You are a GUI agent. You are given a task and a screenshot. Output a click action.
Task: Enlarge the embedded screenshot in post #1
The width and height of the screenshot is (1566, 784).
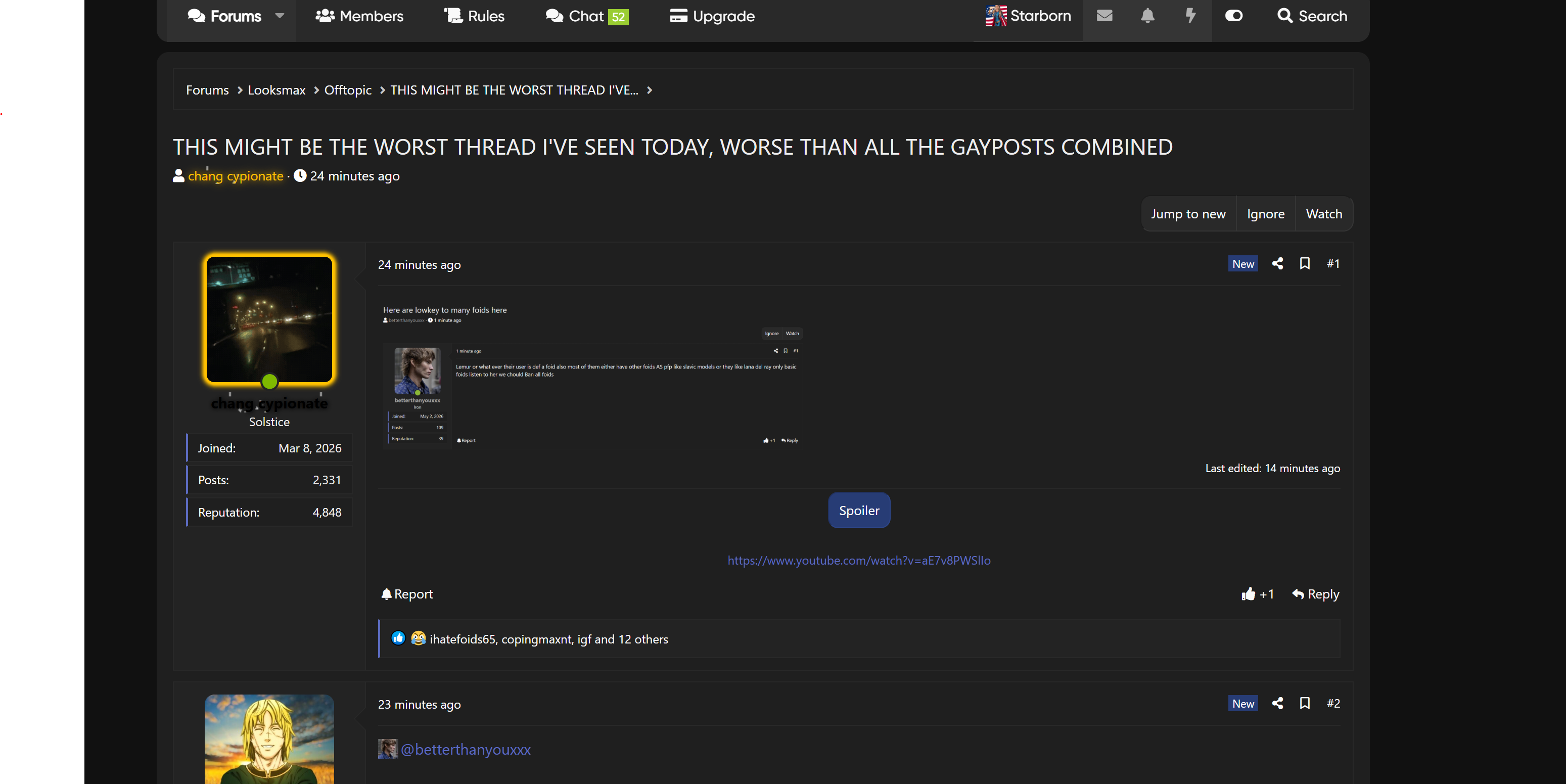click(x=593, y=375)
